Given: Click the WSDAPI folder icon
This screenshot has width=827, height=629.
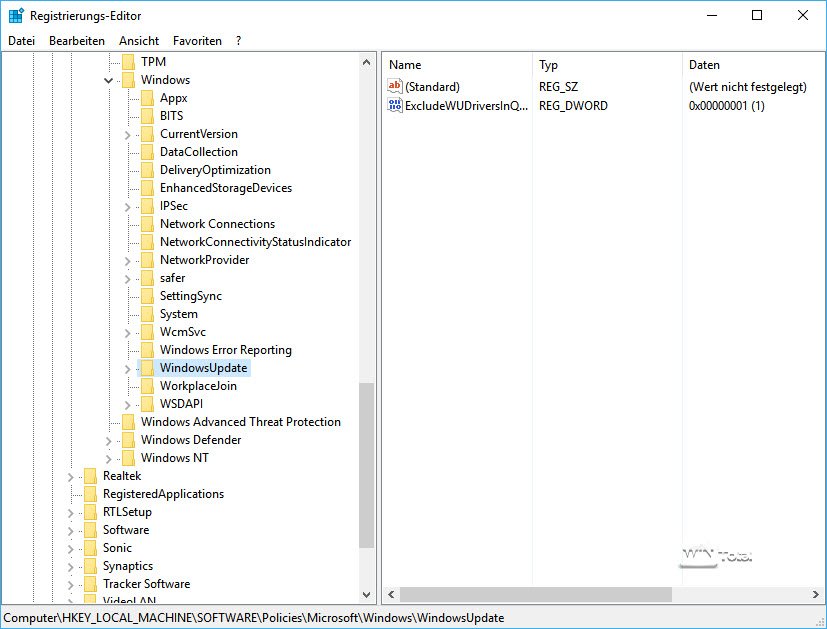Looking at the screenshot, I should [147, 404].
